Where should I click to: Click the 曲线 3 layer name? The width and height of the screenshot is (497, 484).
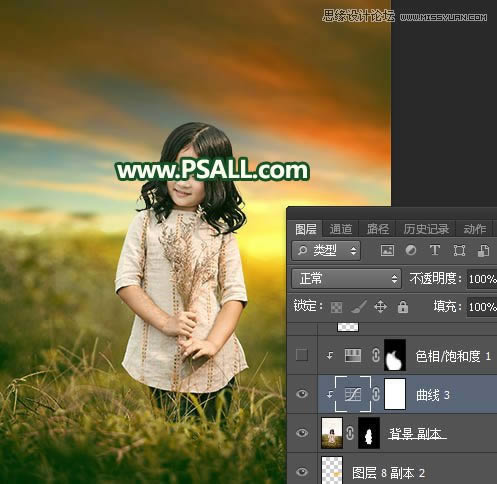point(433,395)
